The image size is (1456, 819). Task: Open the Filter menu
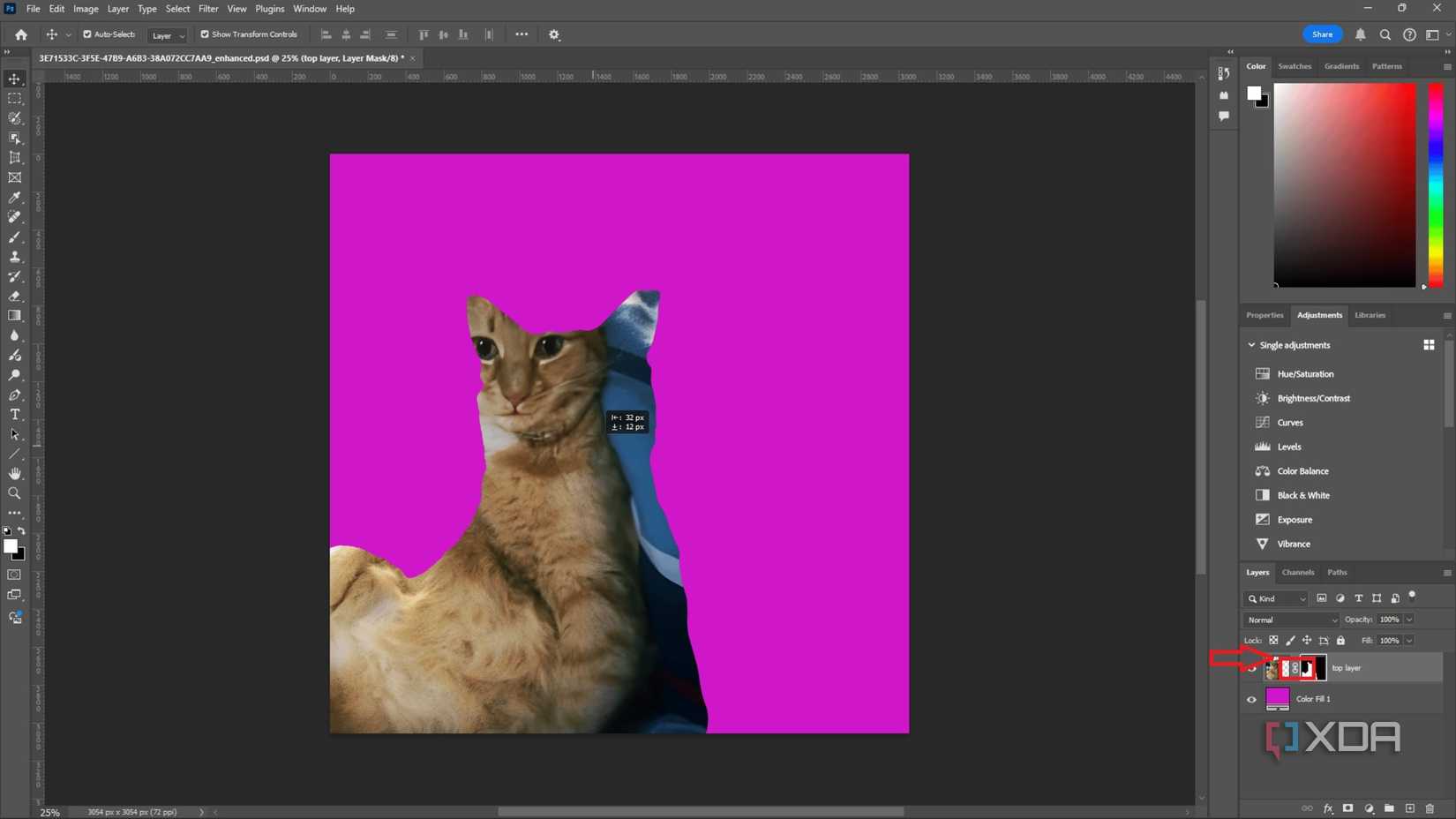pyautogui.click(x=208, y=8)
